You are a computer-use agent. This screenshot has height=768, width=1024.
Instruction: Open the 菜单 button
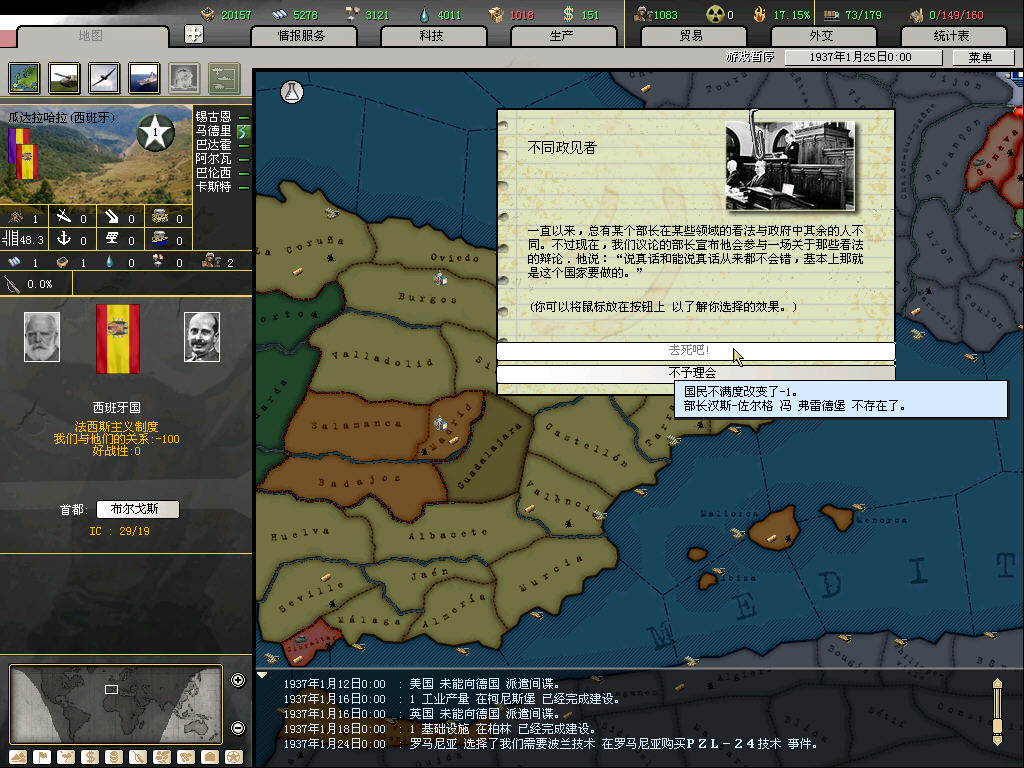(982, 57)
